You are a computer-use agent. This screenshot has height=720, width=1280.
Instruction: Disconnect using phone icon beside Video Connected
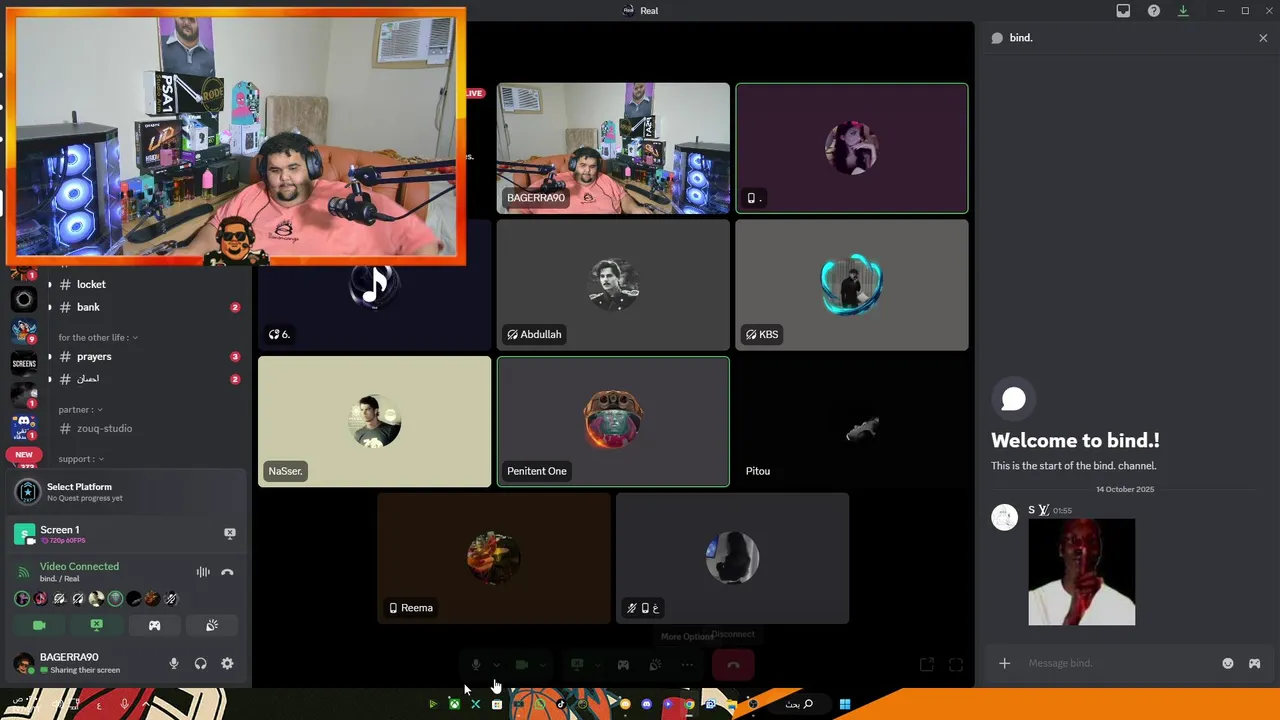click(x=227, y=572)
